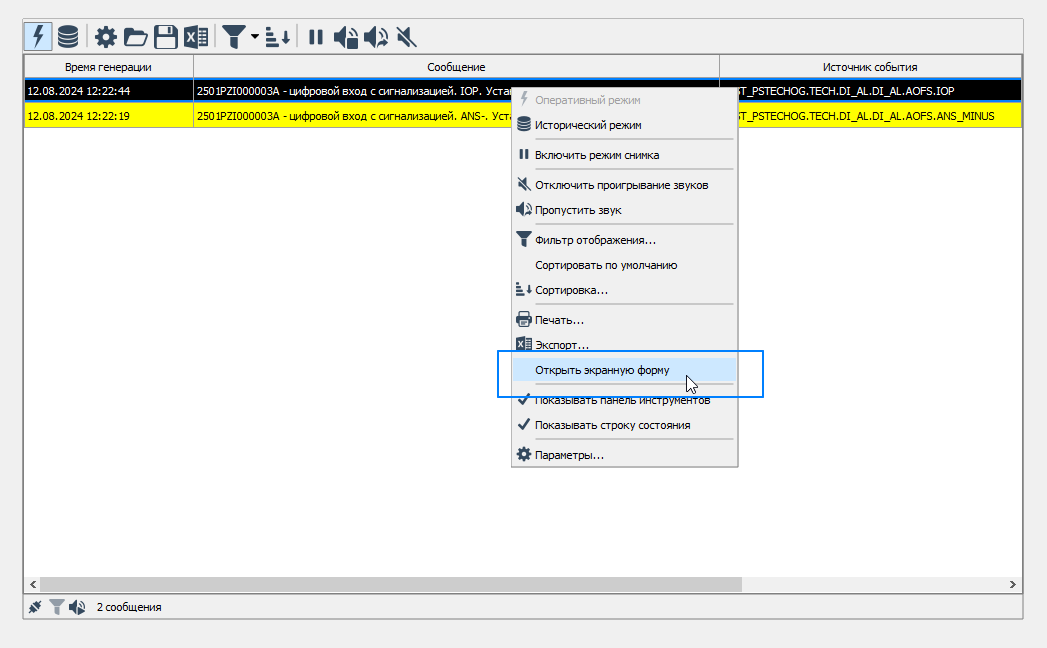Click the 'Источник события' column header
Image resolution: width=1047 pixels, height=648 pixels.
pyautogui.click(x=869, y=67)
